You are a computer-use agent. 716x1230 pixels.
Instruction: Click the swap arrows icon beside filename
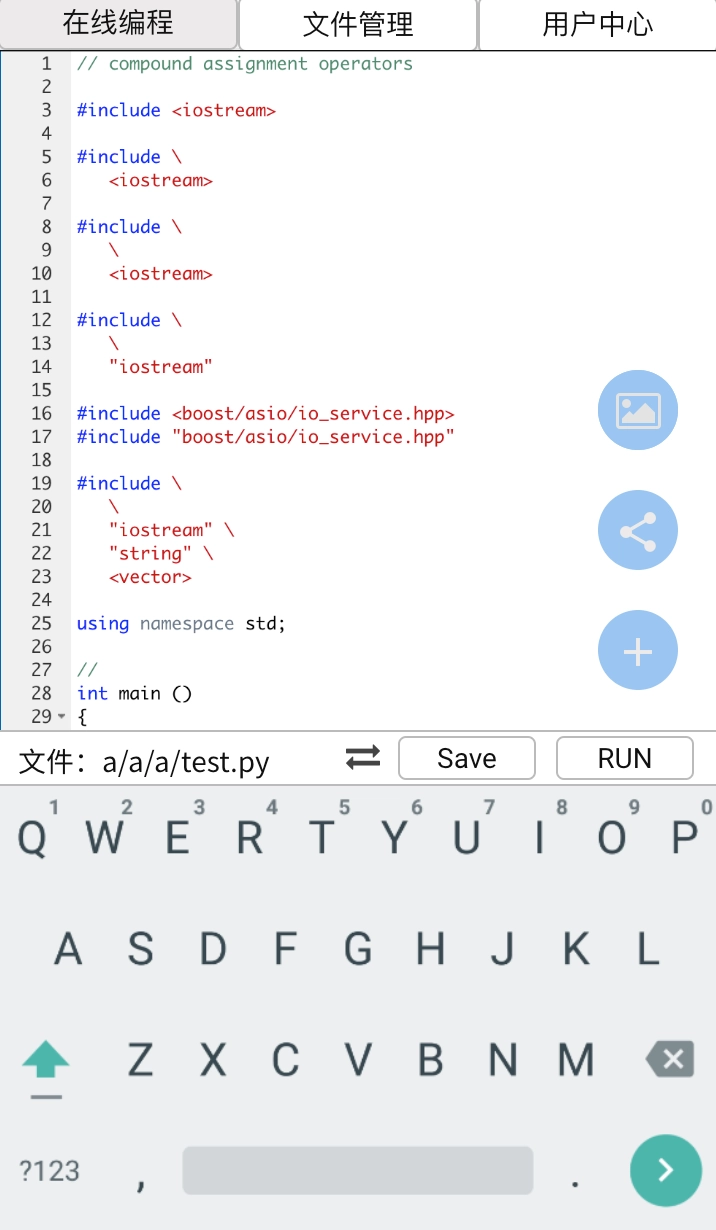[363, 758]
